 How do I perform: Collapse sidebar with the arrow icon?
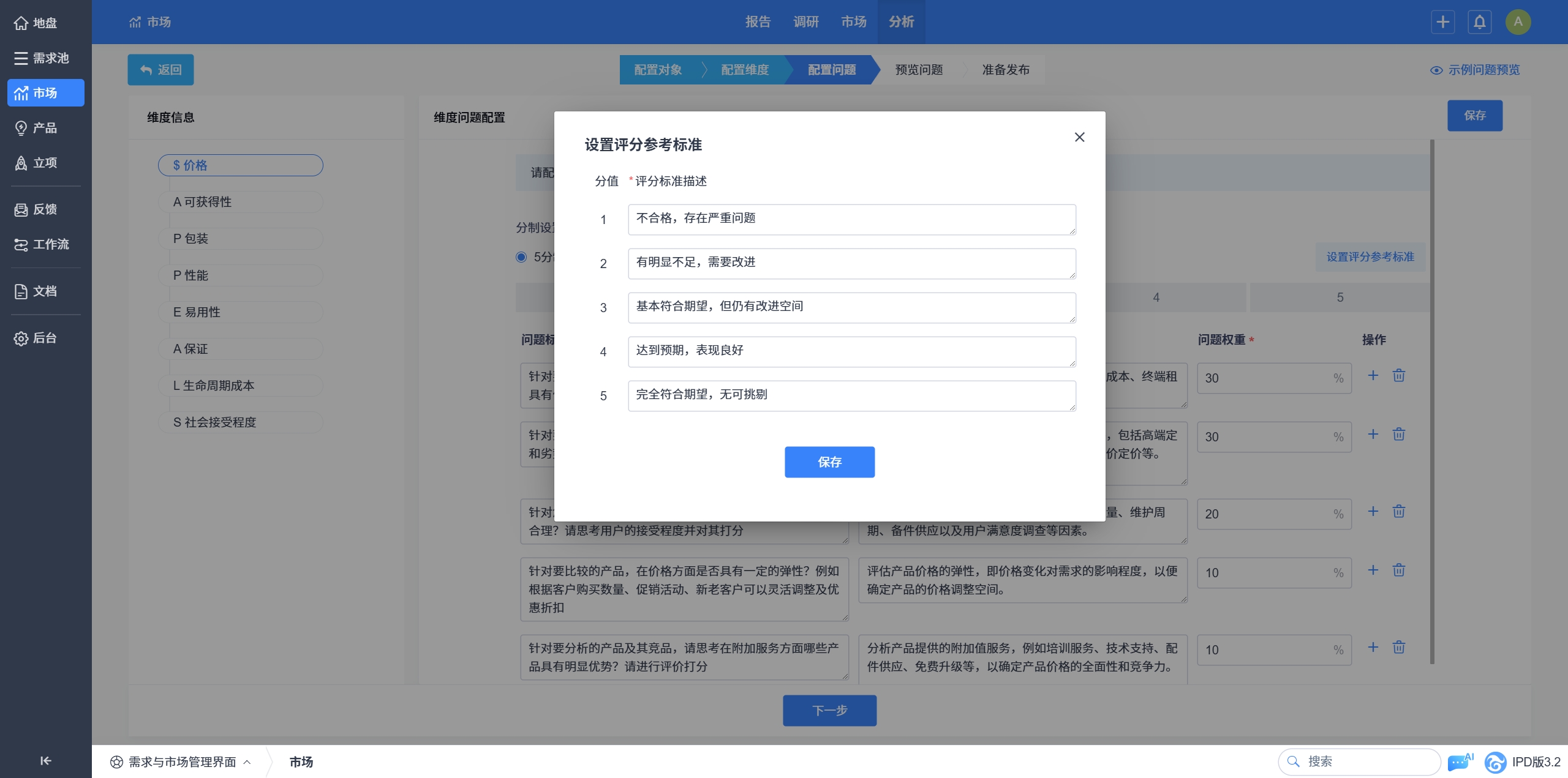(x=45, y=760)
